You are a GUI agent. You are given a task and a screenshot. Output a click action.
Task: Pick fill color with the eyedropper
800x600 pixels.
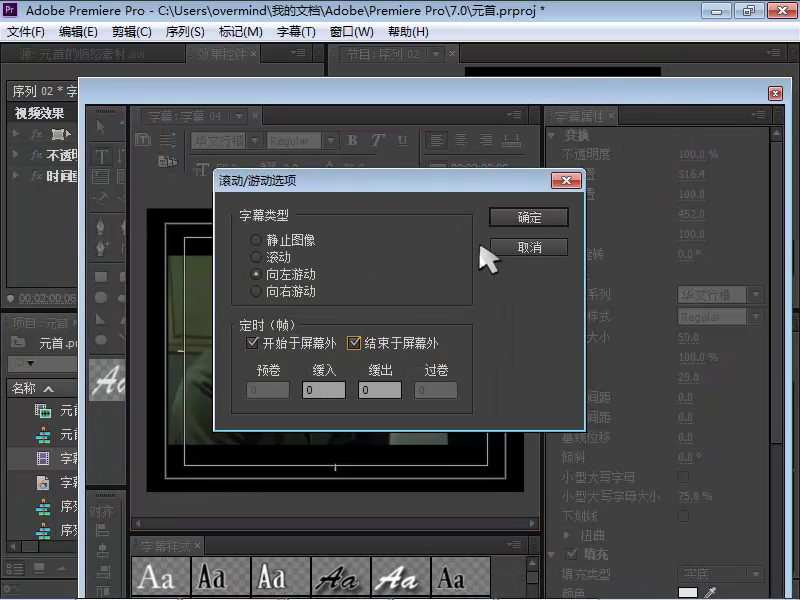pos(710,592)
